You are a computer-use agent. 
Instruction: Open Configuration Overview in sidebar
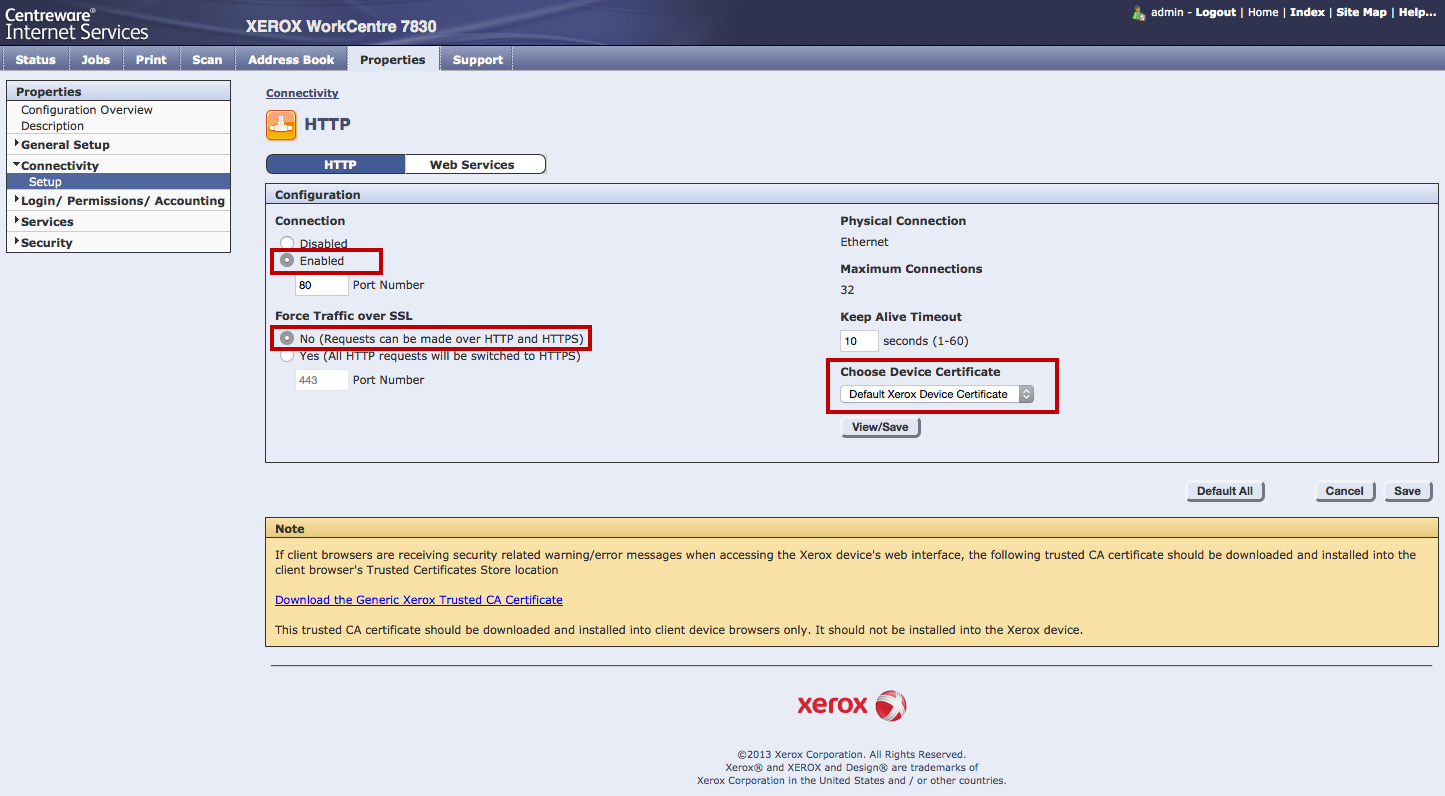tap(87, 110)
